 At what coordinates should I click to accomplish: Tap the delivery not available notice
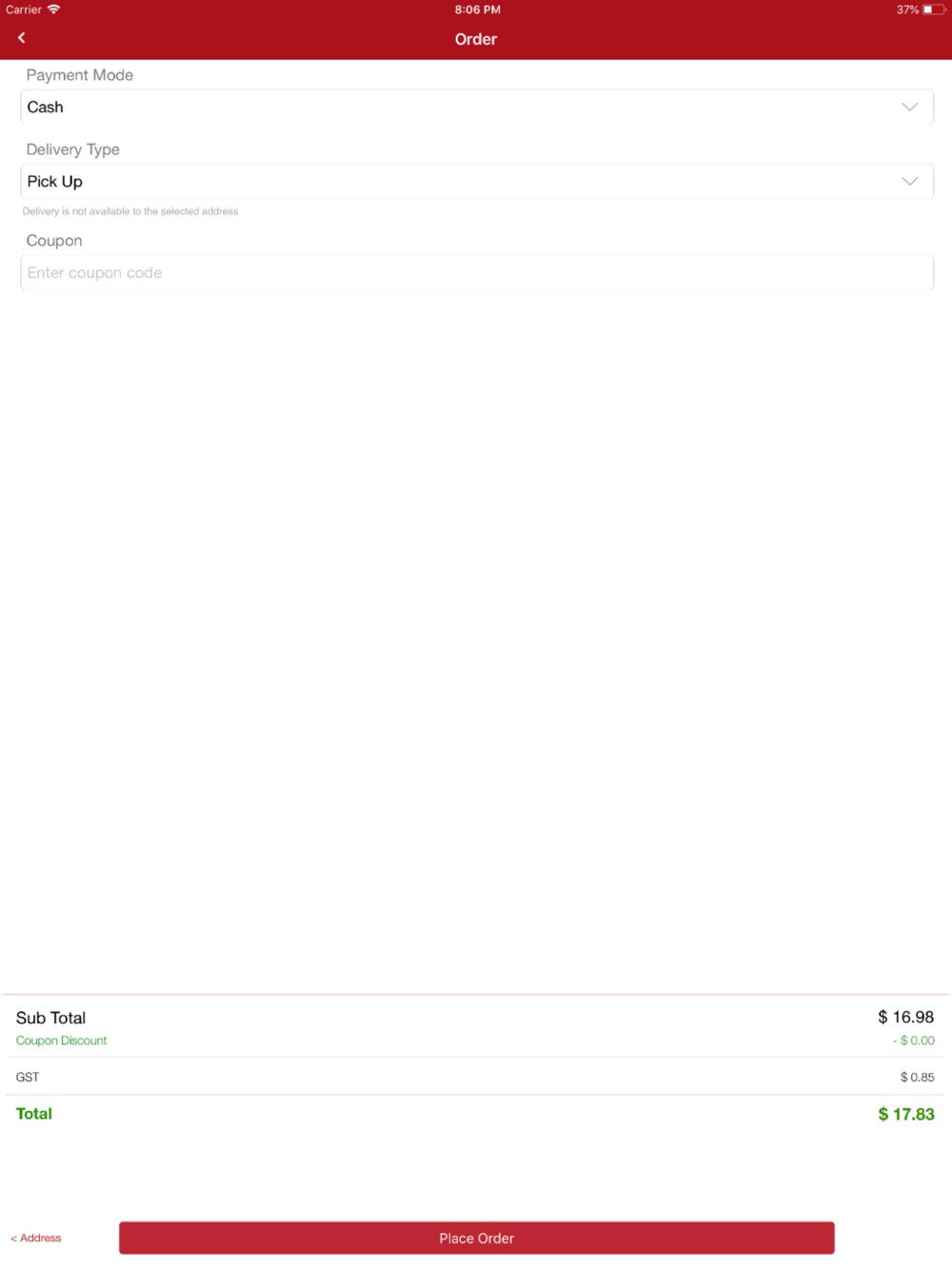pyautogui.click(x=130, y=211)
